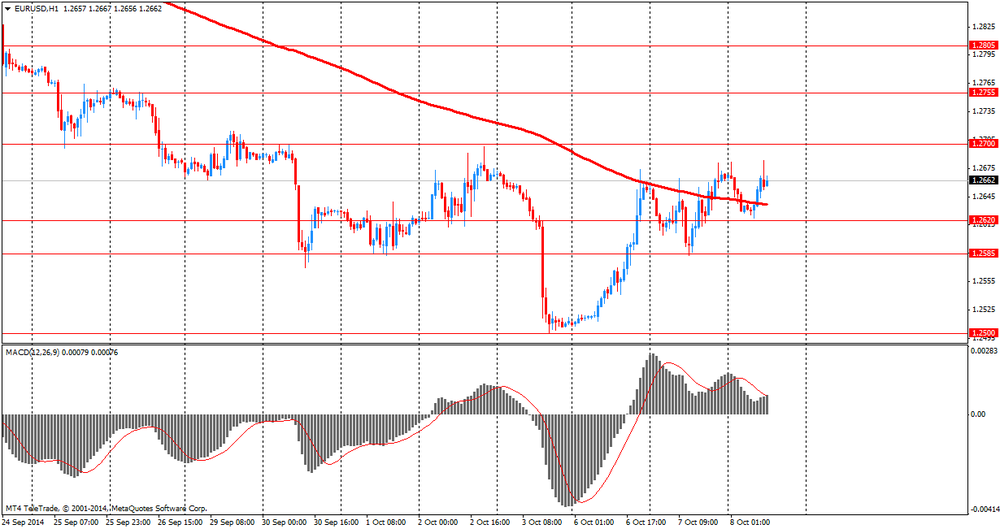1000x529 pixels.
Task: Click the 30 Sep 00:00 time label
Action: click(284, 523)
